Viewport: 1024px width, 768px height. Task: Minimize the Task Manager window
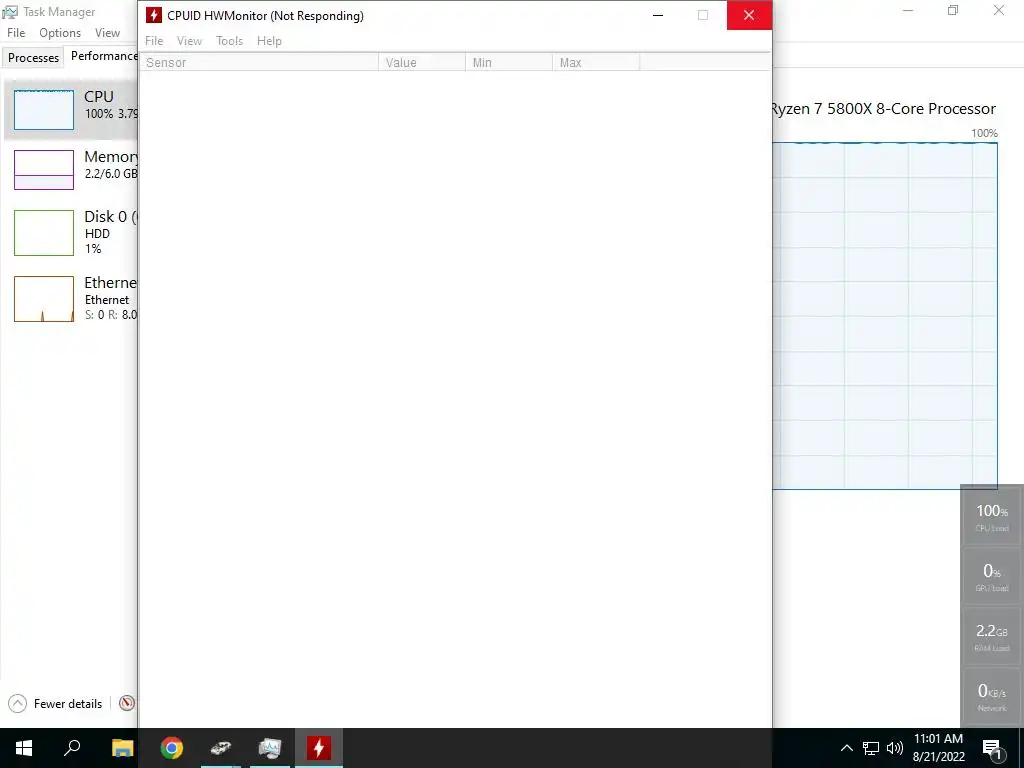click(908, 10)
